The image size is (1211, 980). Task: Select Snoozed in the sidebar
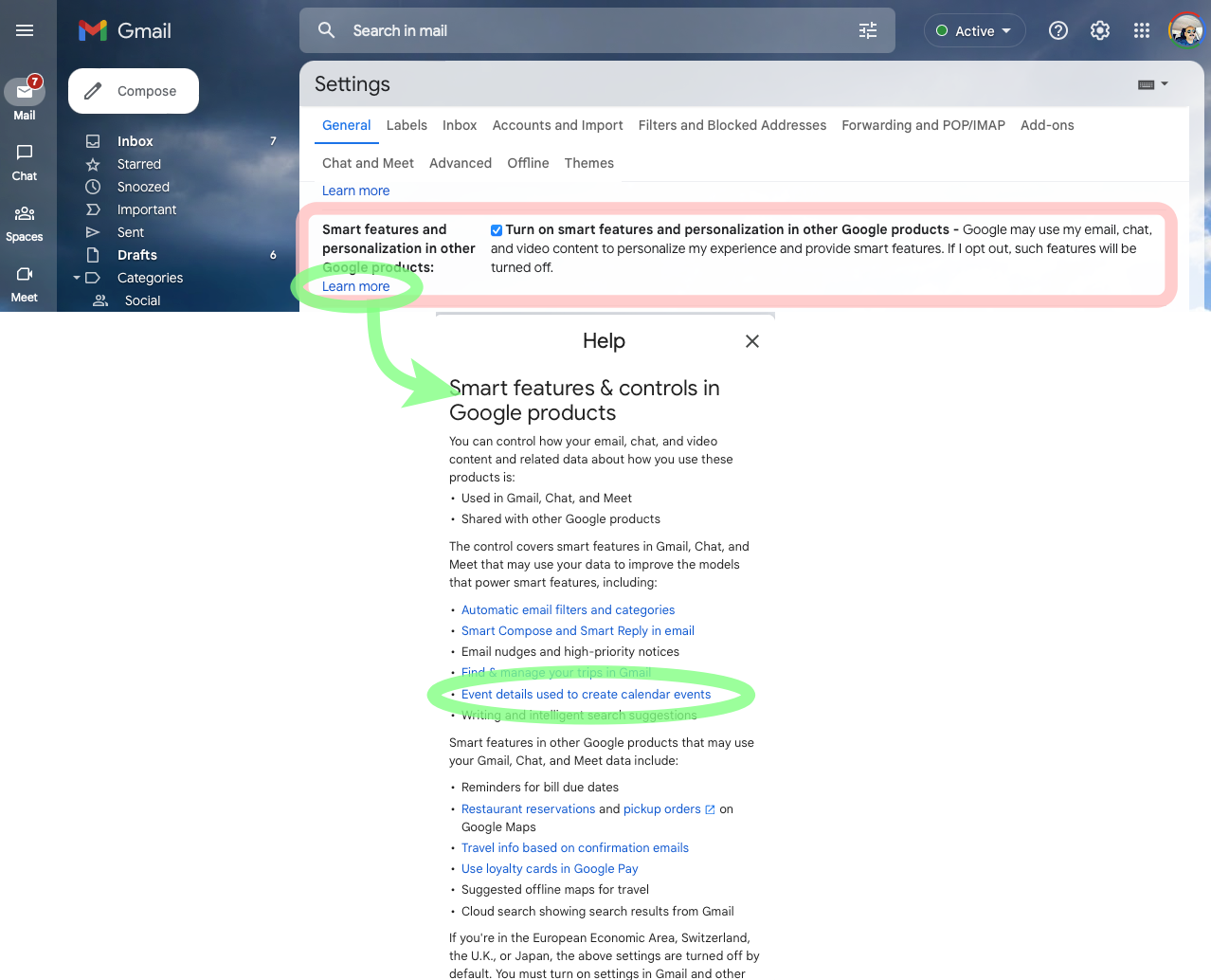click(143, 187)
